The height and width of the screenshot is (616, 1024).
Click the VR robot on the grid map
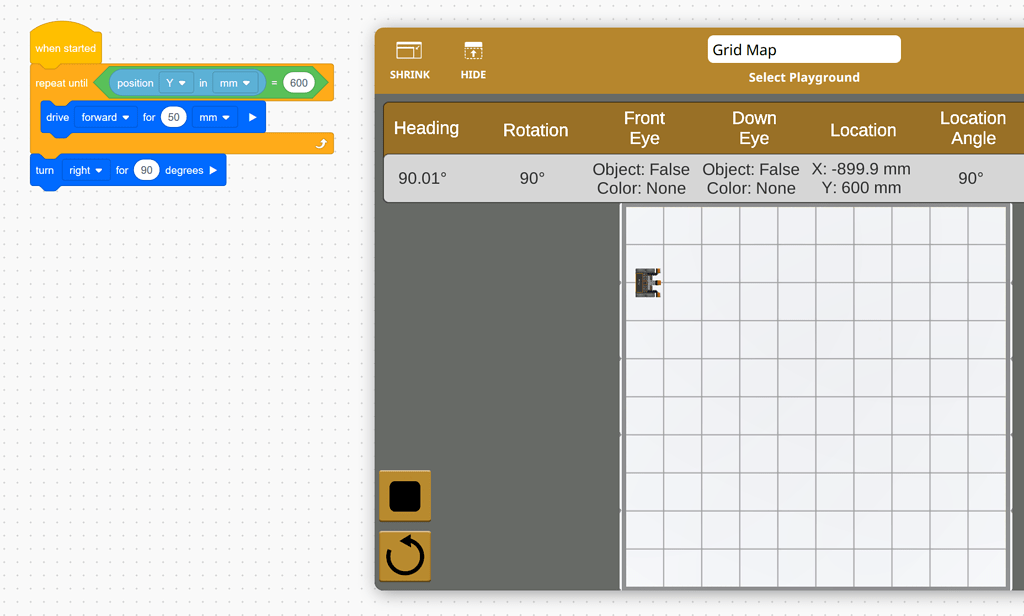(647, 282)
